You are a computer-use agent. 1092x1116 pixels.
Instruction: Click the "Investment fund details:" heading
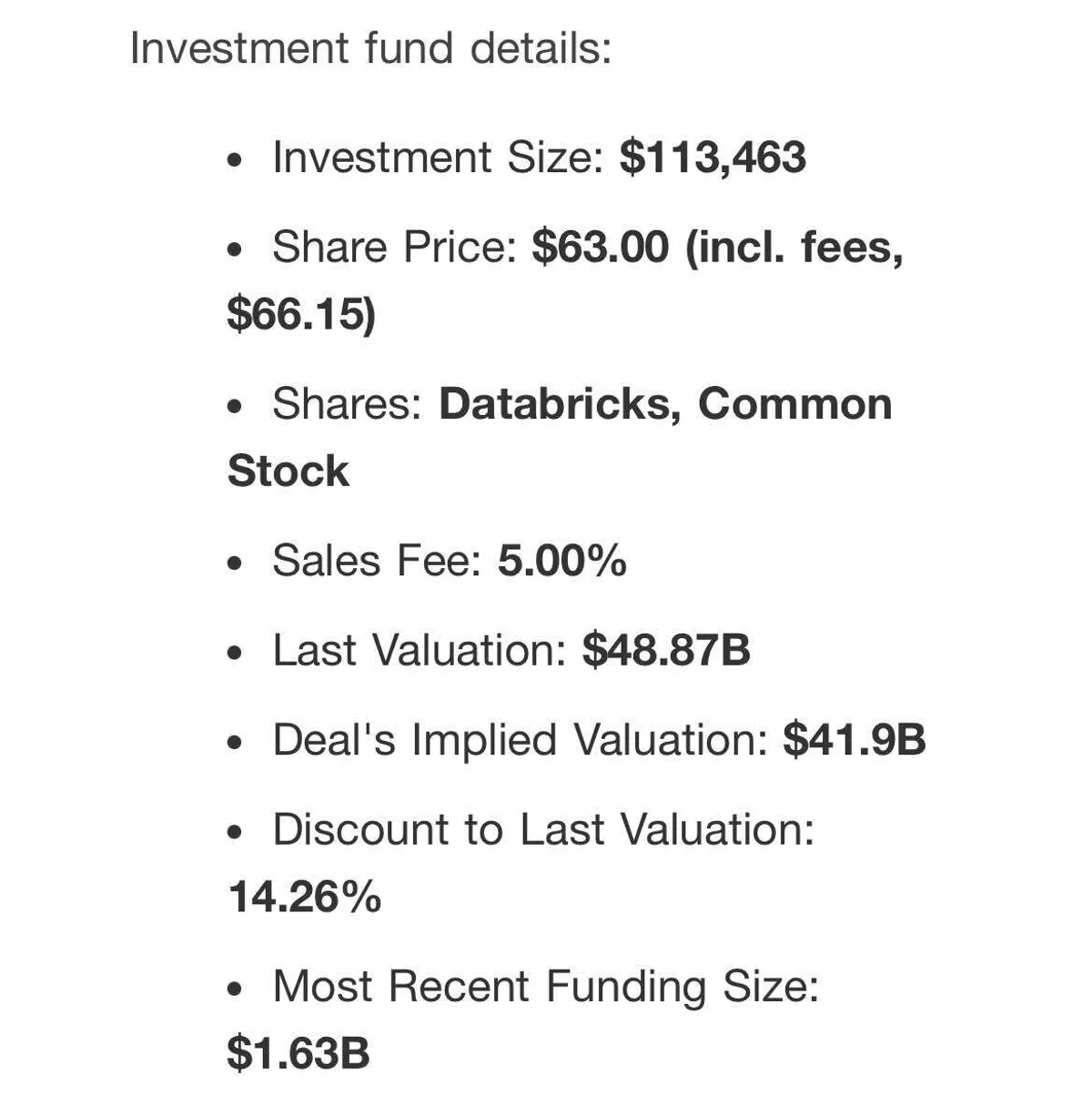370,47
